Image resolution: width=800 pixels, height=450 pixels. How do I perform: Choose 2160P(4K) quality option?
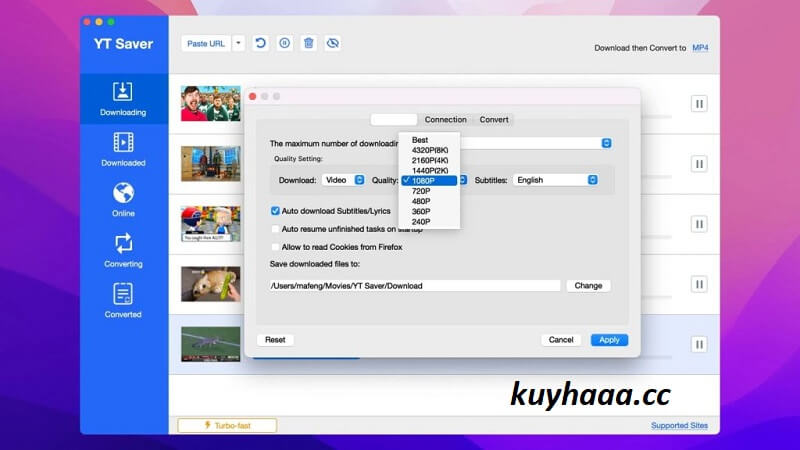430,160
